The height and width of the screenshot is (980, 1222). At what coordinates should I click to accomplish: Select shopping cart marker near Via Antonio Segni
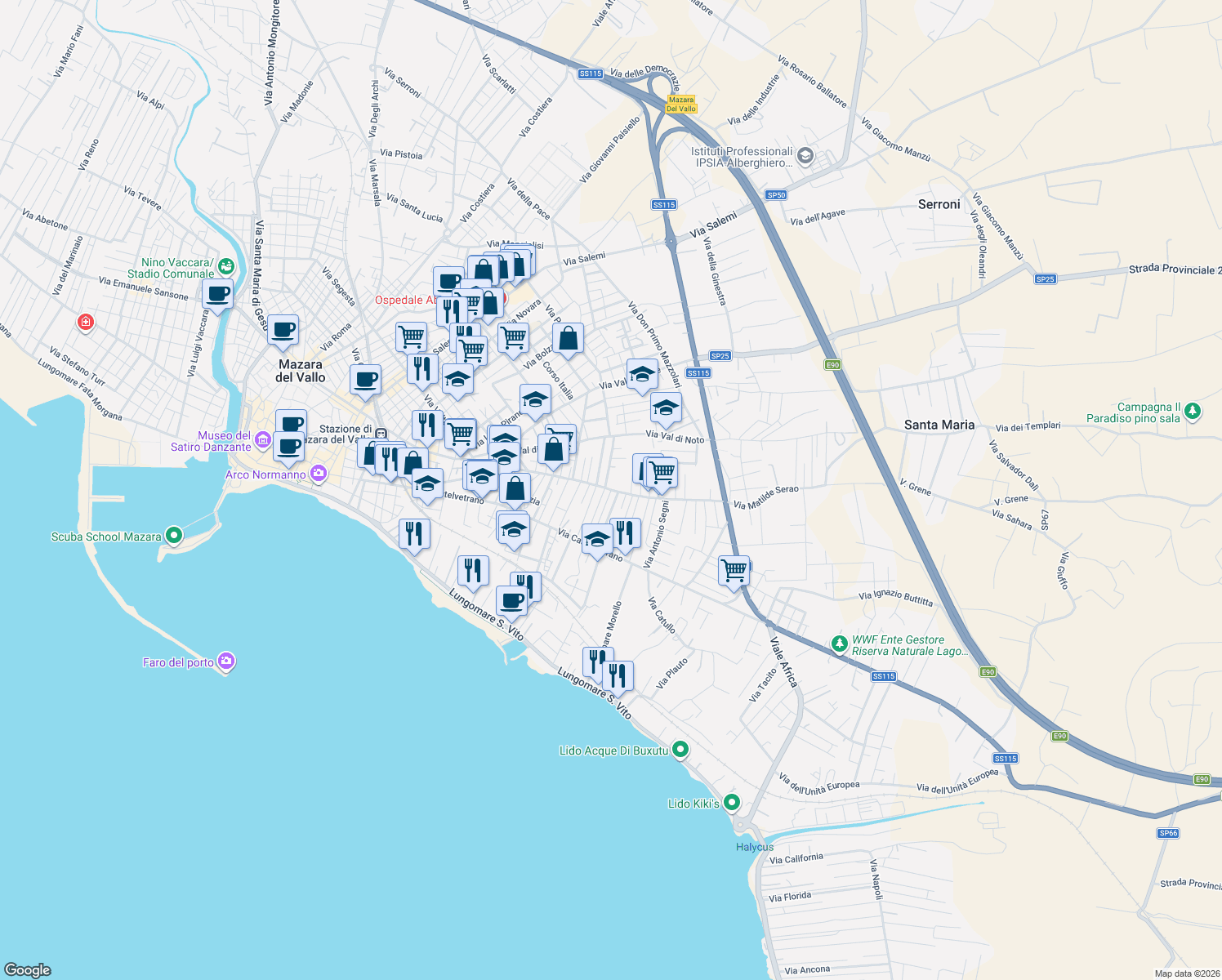(662, 473)
